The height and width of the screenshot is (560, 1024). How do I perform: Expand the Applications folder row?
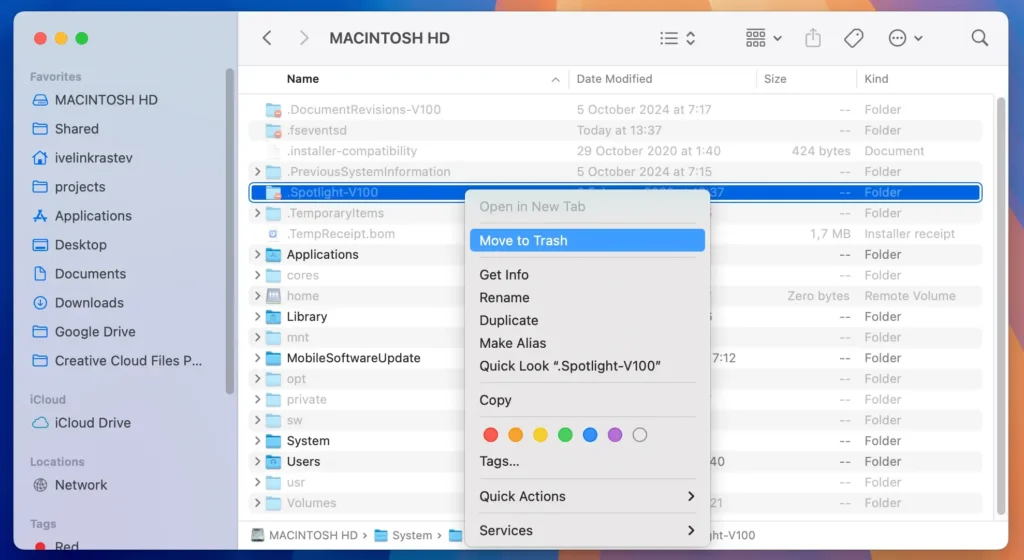[x=257, y=255]
